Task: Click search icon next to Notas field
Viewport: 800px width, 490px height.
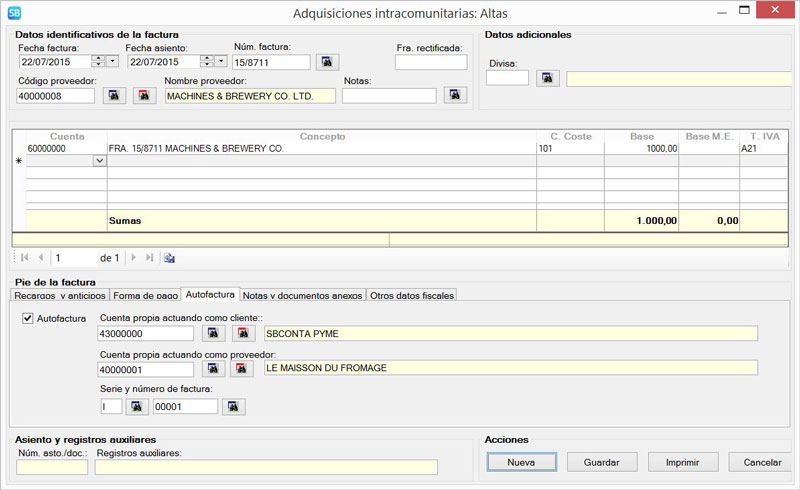Action: point(456,96)
